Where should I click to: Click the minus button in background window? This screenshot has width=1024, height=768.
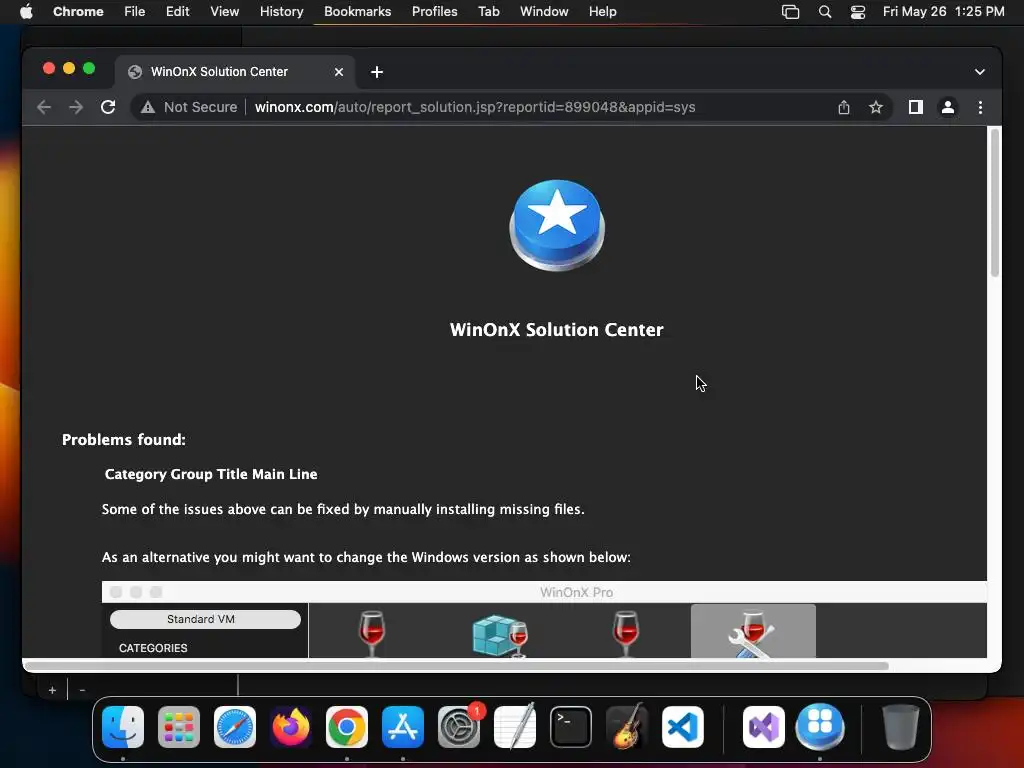(x=82, y=690)
